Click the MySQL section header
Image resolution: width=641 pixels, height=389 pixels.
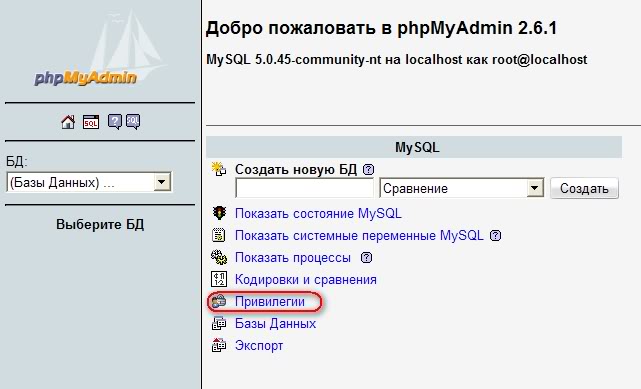[x=414, y=147]
